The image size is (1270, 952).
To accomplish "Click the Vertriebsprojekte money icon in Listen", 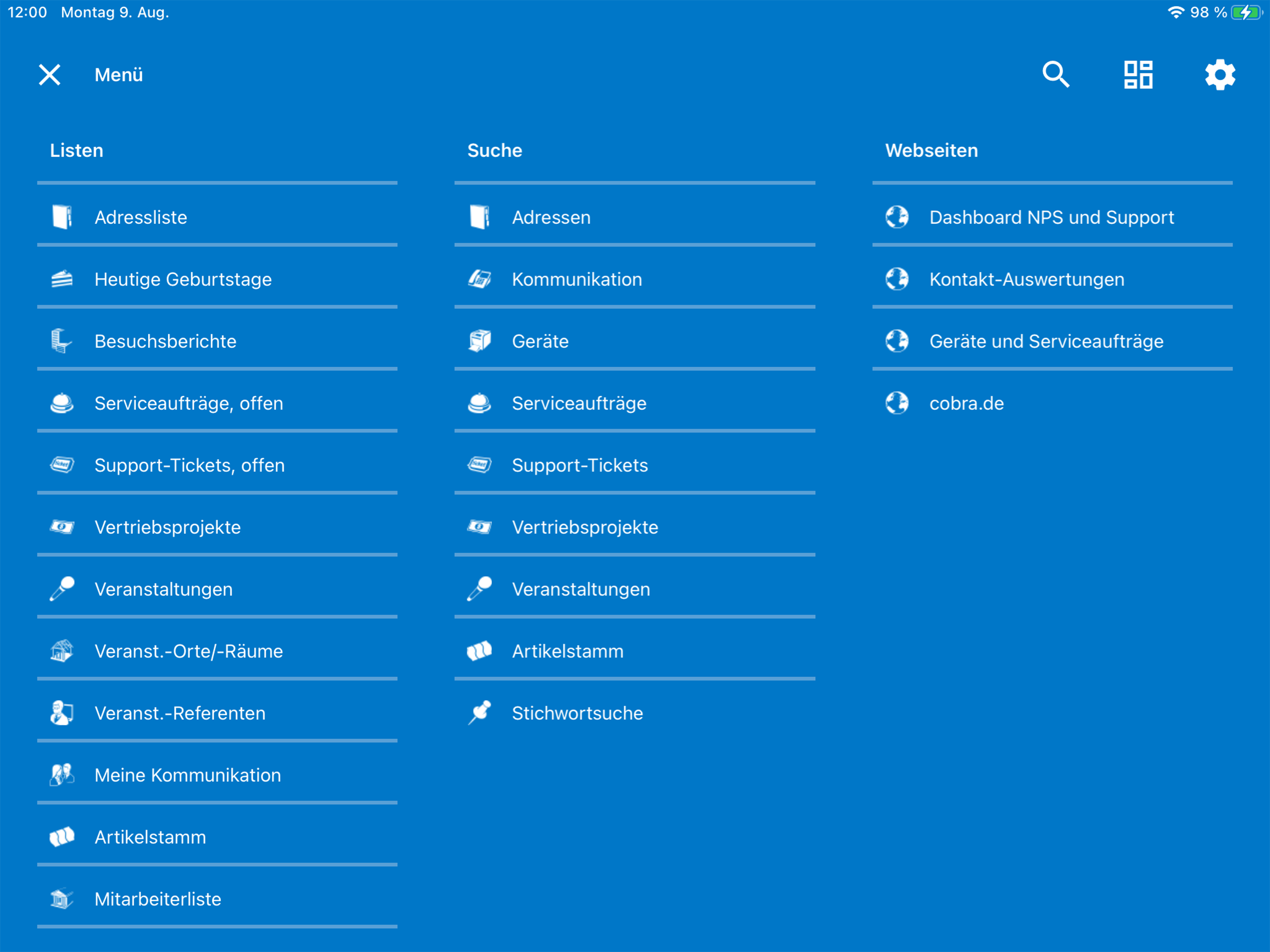I will (x=62, y=527).
